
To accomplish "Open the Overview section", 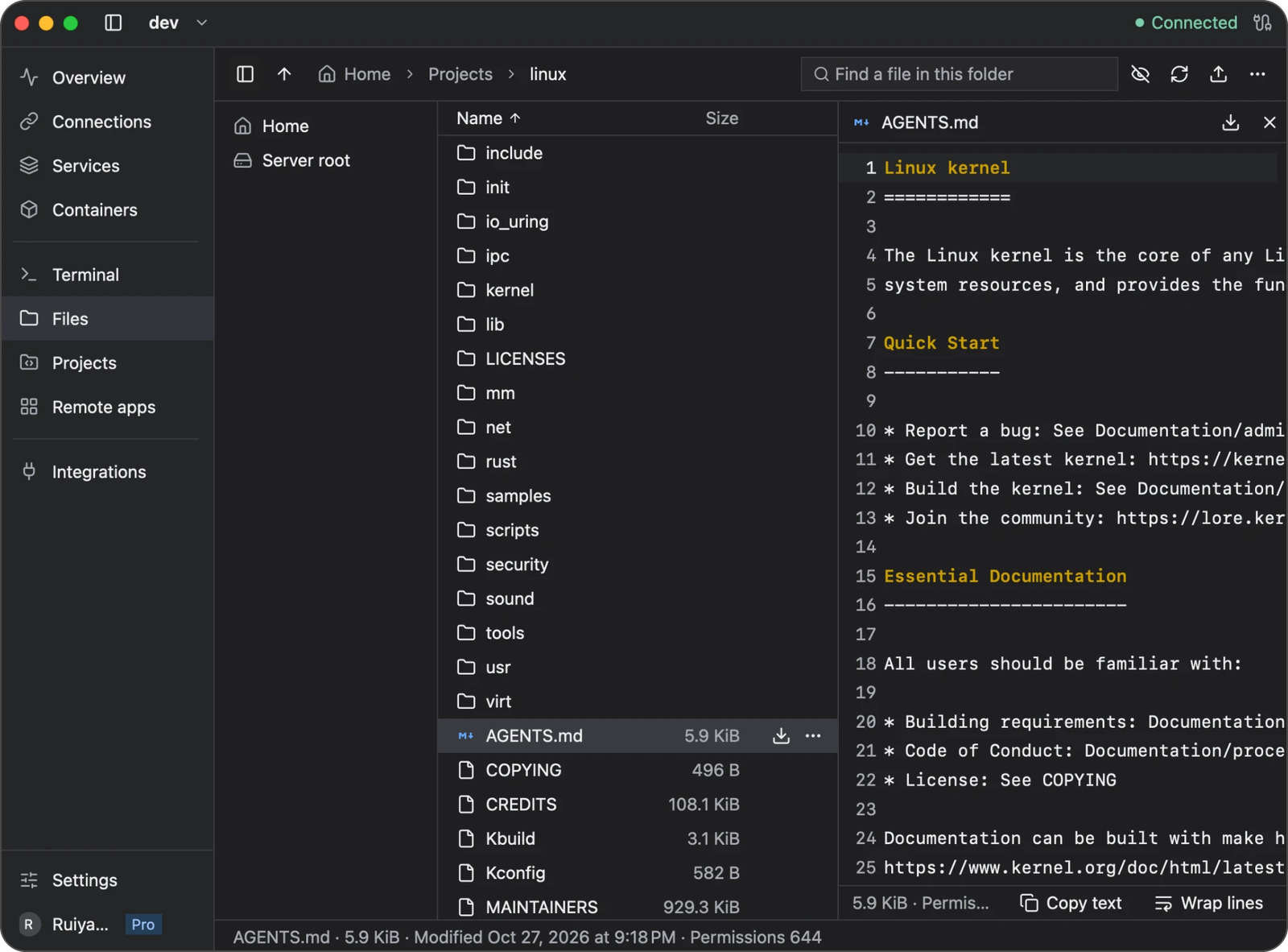I will pos(108,77).
